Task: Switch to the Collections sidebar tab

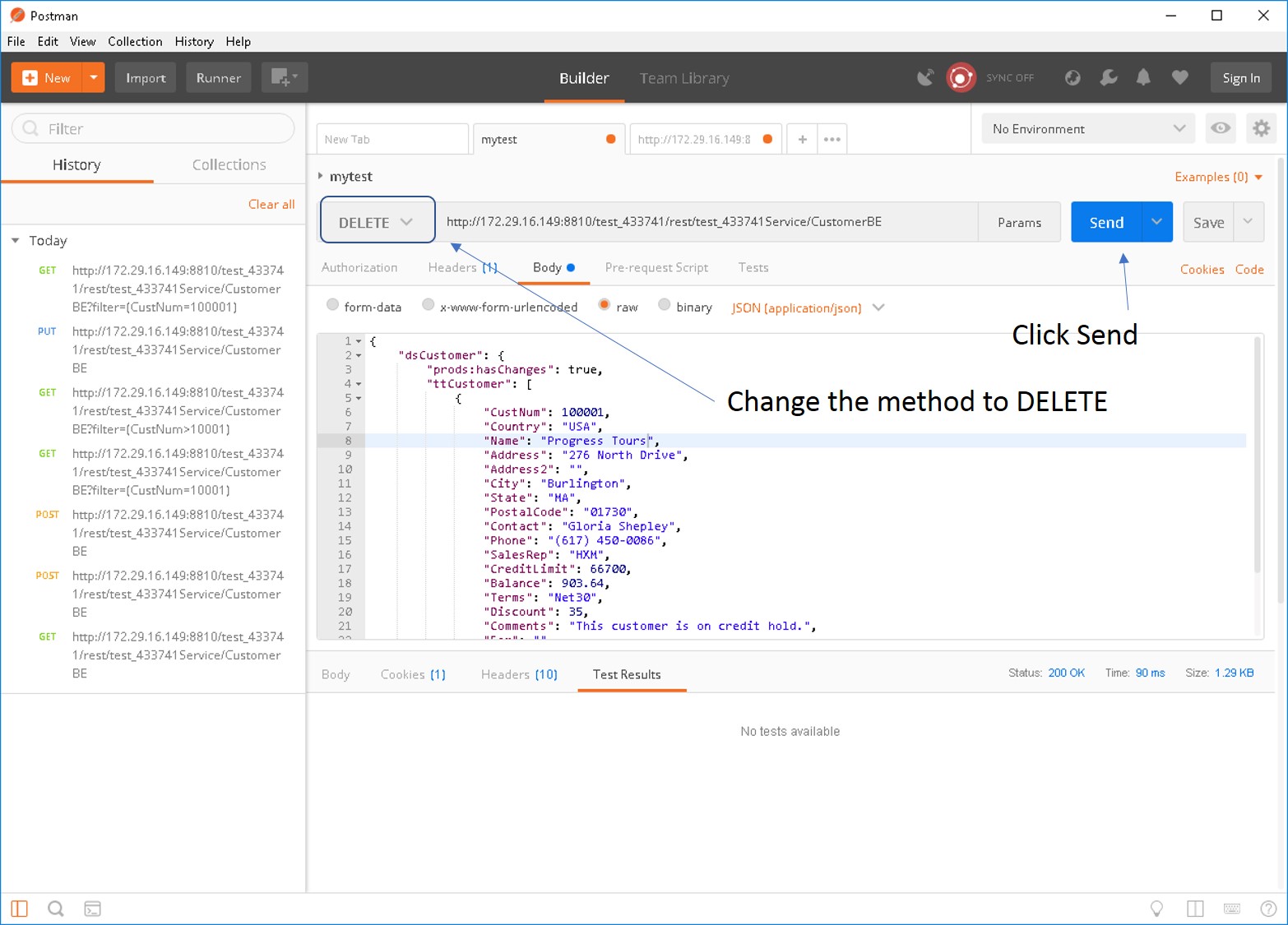Action: coord(229,164)
